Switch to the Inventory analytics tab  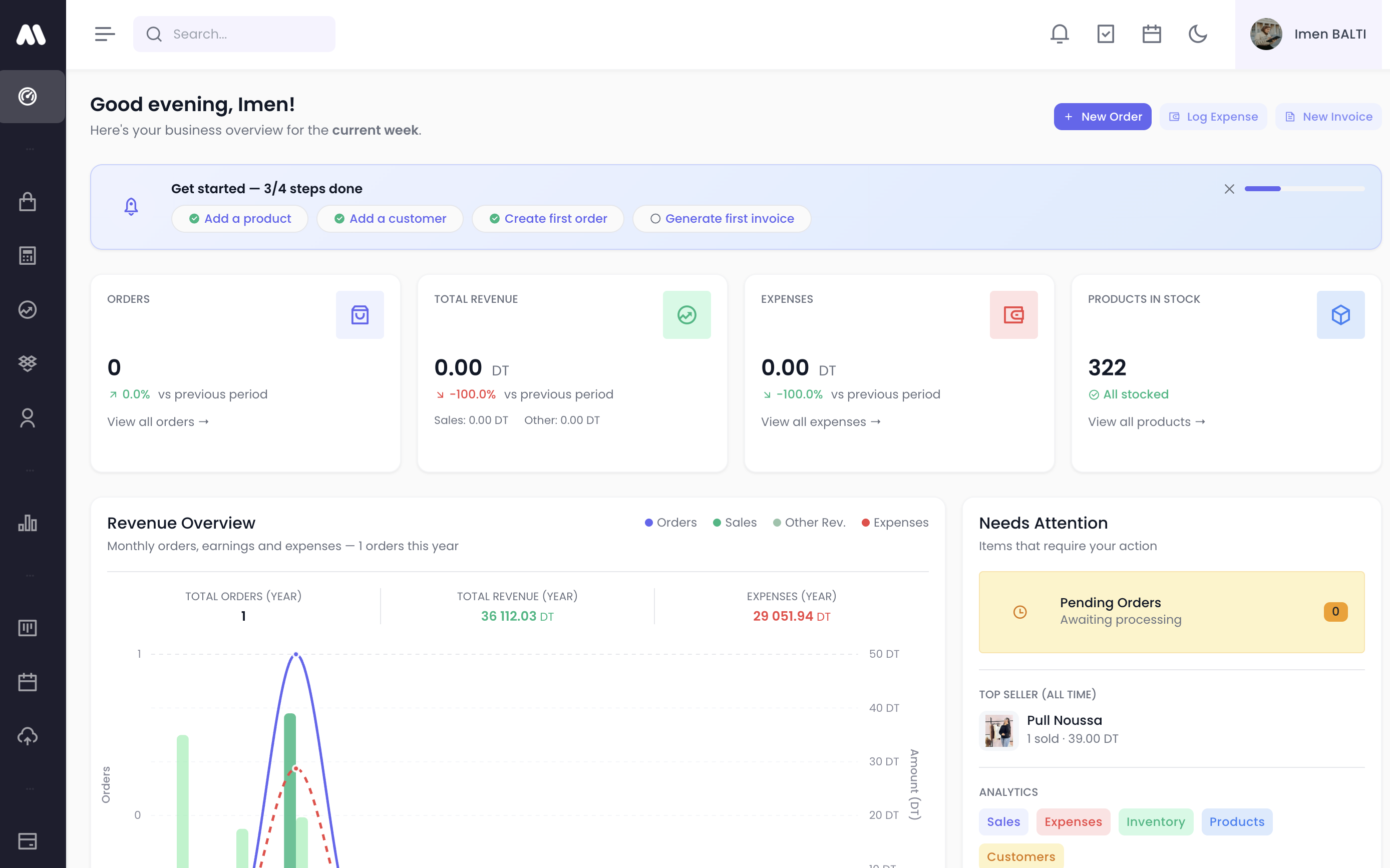point(1156,821)
